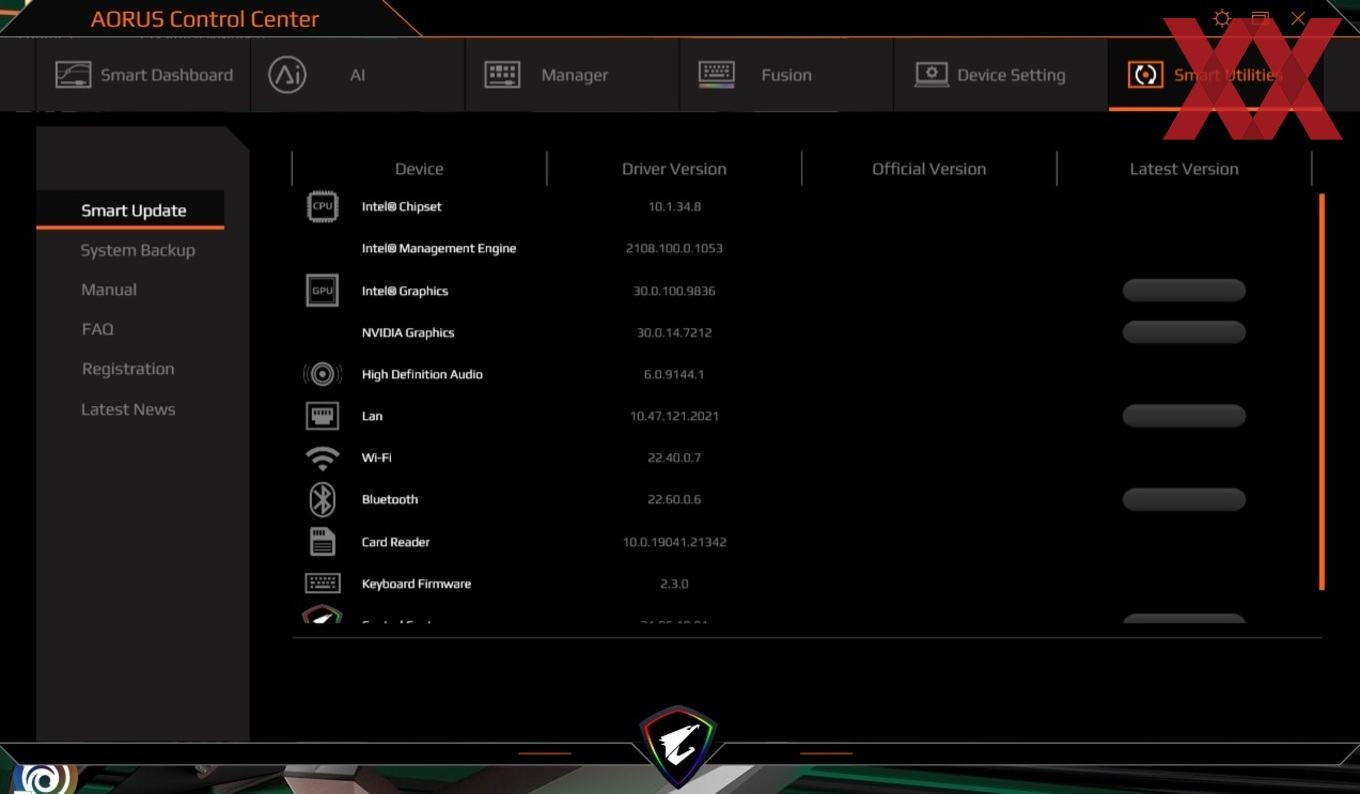Select the Wi-Fi row label

pos(376,458)
